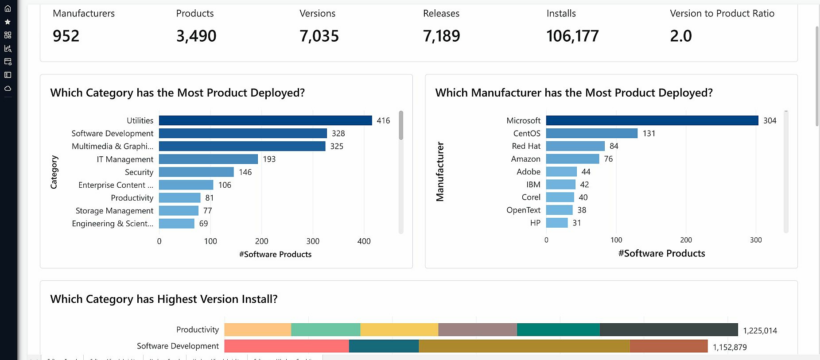This screenshot has height=360, width=820.
Task: Click the Versions value 7,035
Action: point(319,36)
